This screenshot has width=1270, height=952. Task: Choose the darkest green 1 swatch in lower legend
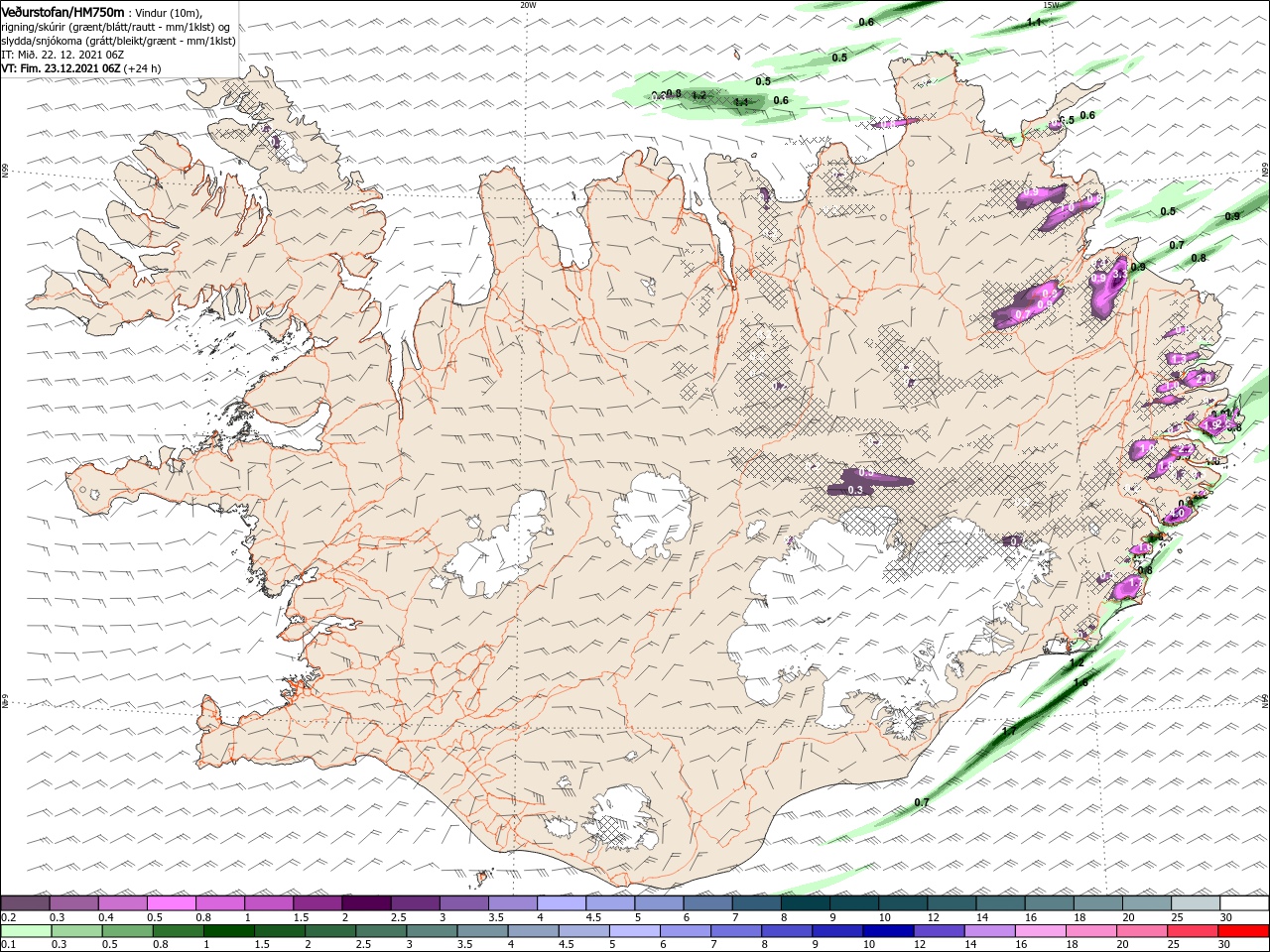tap(228, 931)
